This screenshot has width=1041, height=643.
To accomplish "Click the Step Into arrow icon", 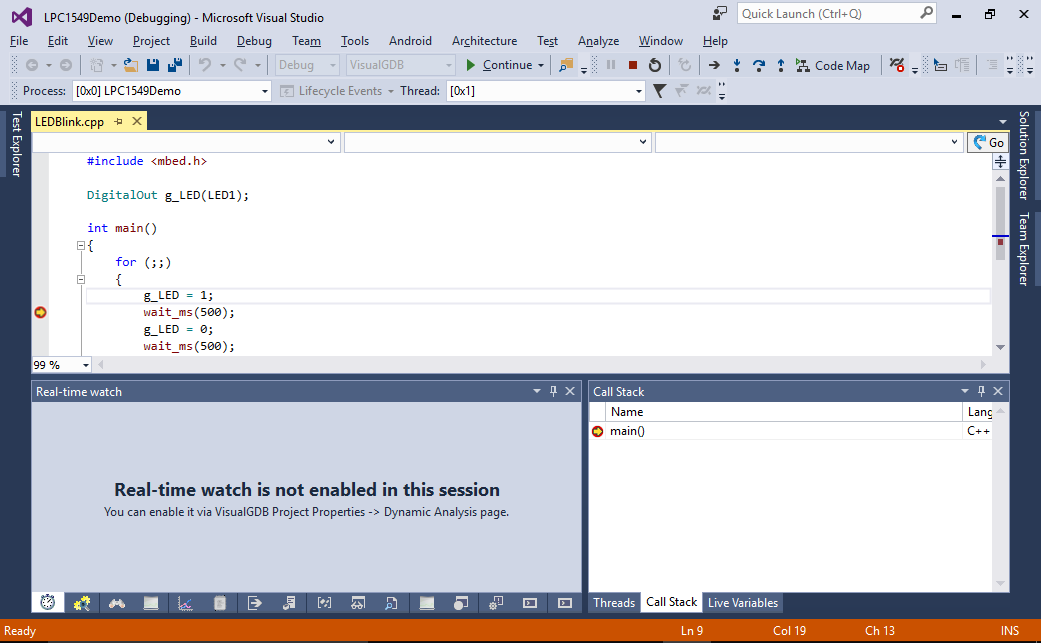I will click(x=737, y=65).
